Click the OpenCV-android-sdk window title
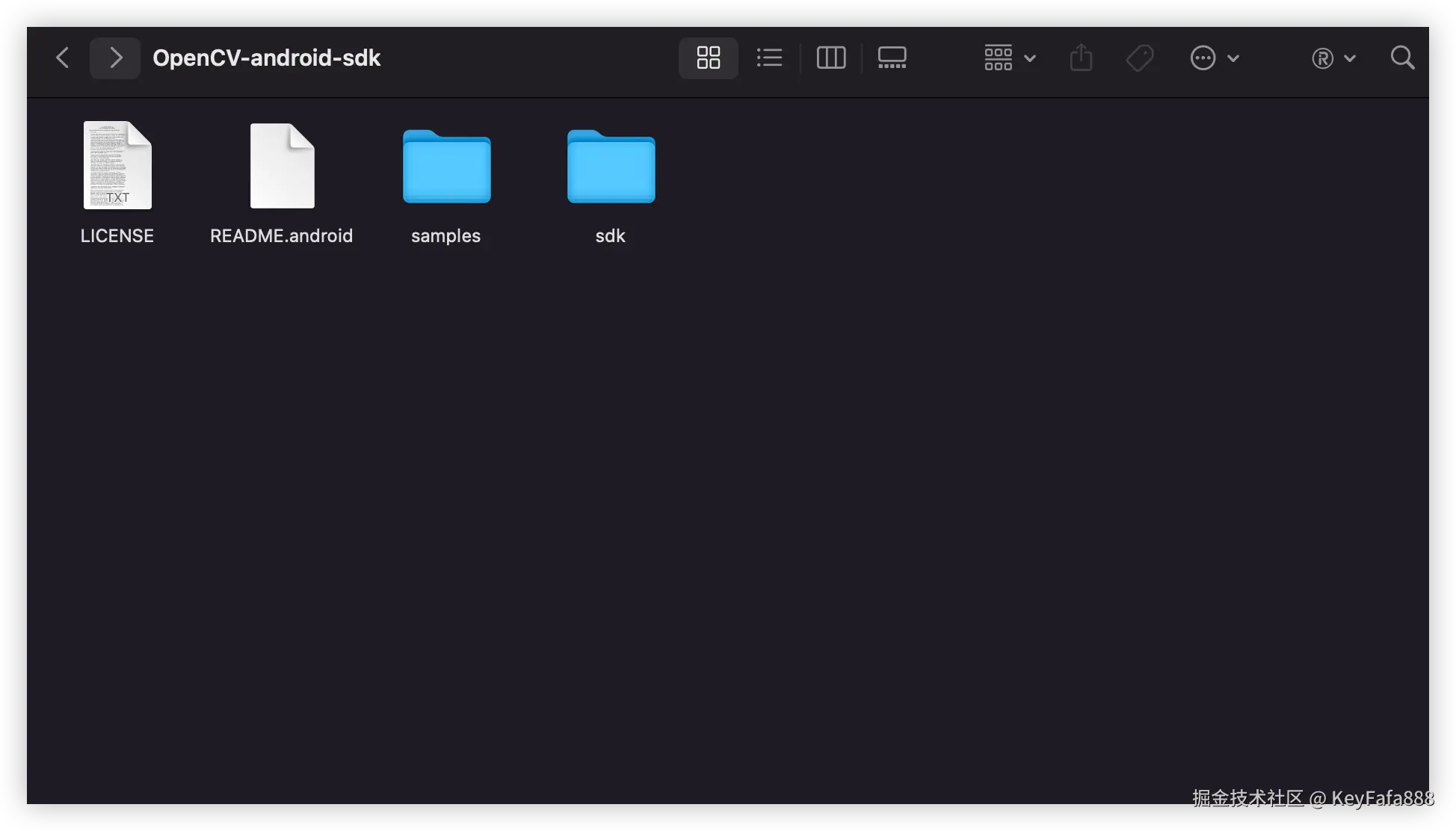Viewport: 1456px width, 831px height. tap(267, 58)
